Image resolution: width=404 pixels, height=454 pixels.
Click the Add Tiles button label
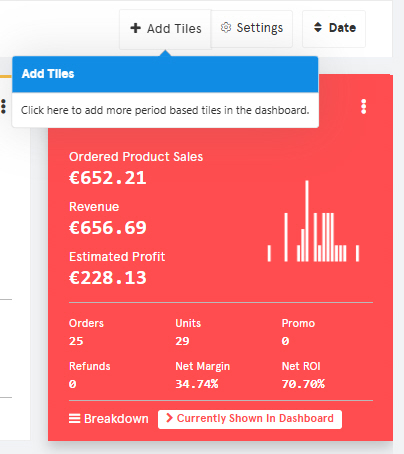[174, 29]
